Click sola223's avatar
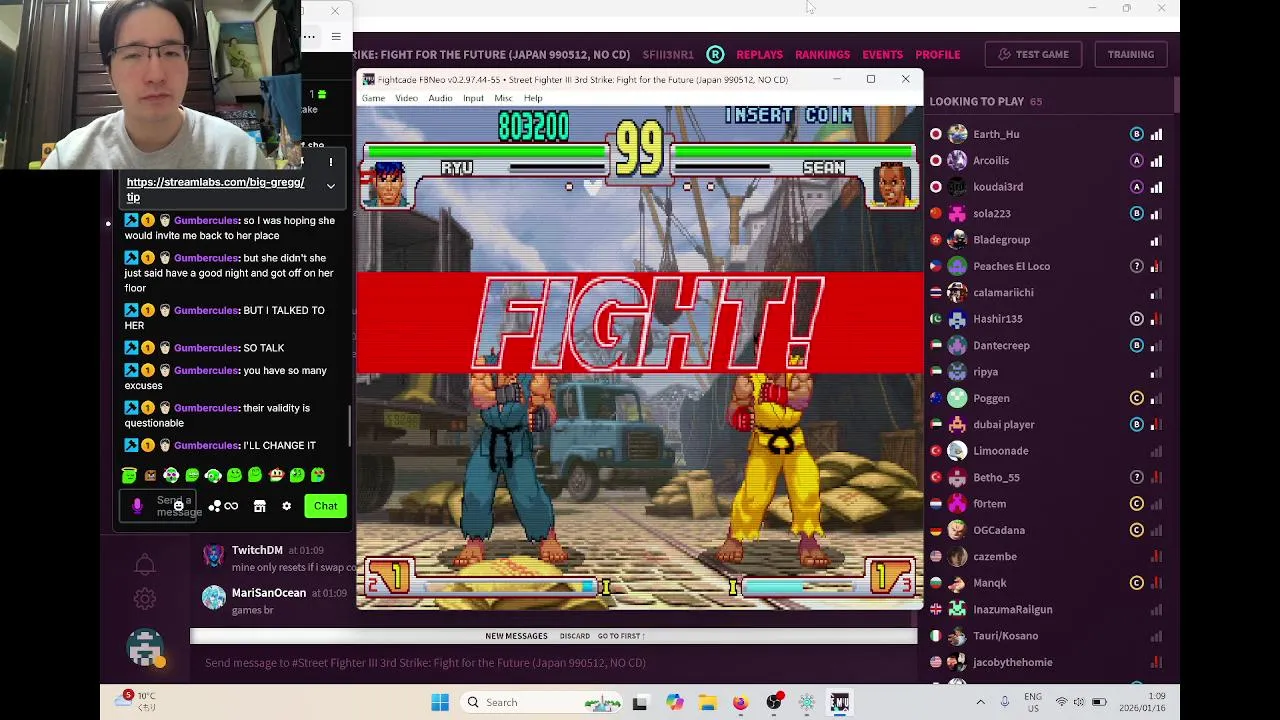Image resolution: width=1280 pixels, height=720 pixels. [x=957, y=213]
